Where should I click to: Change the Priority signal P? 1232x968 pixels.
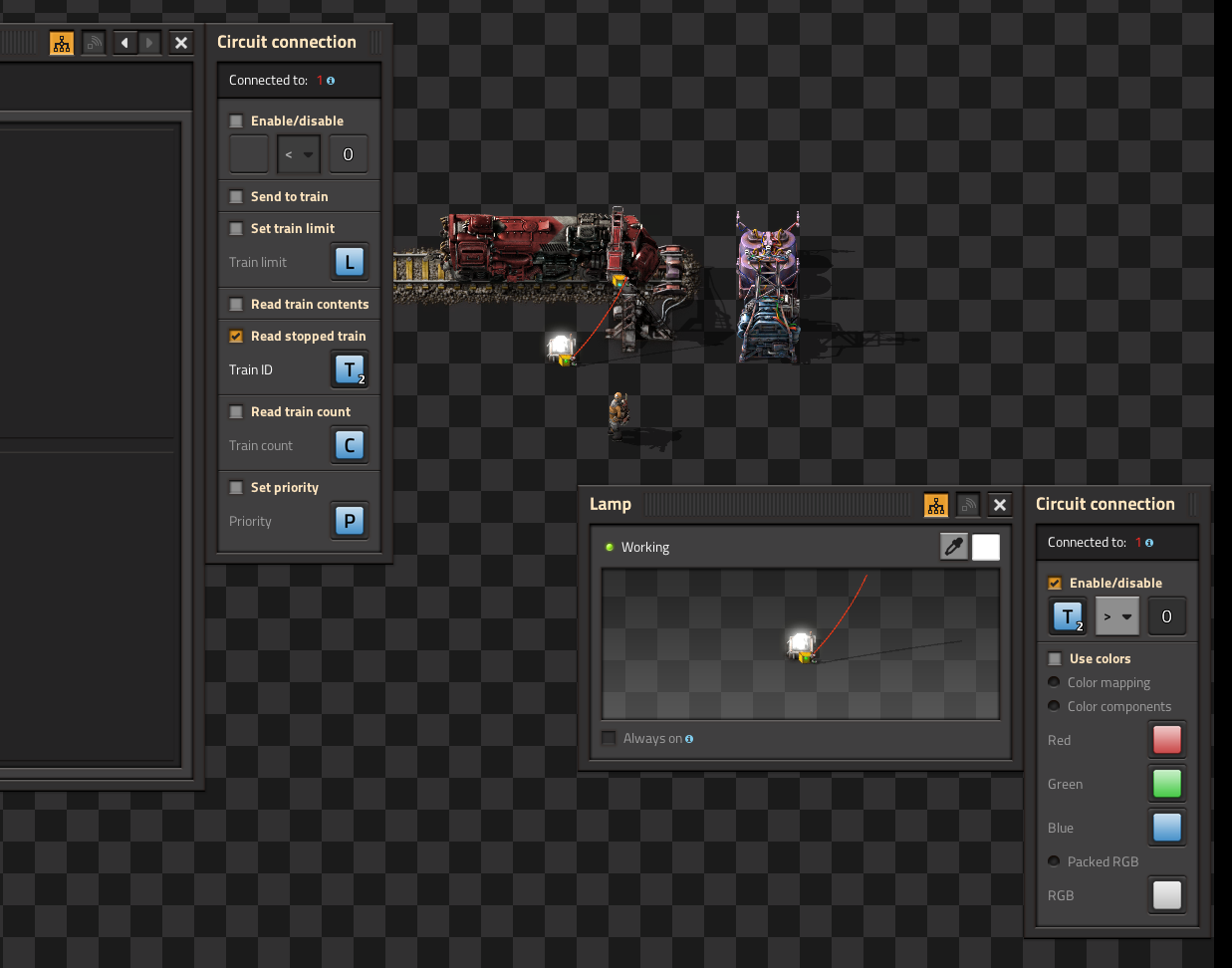350,521
